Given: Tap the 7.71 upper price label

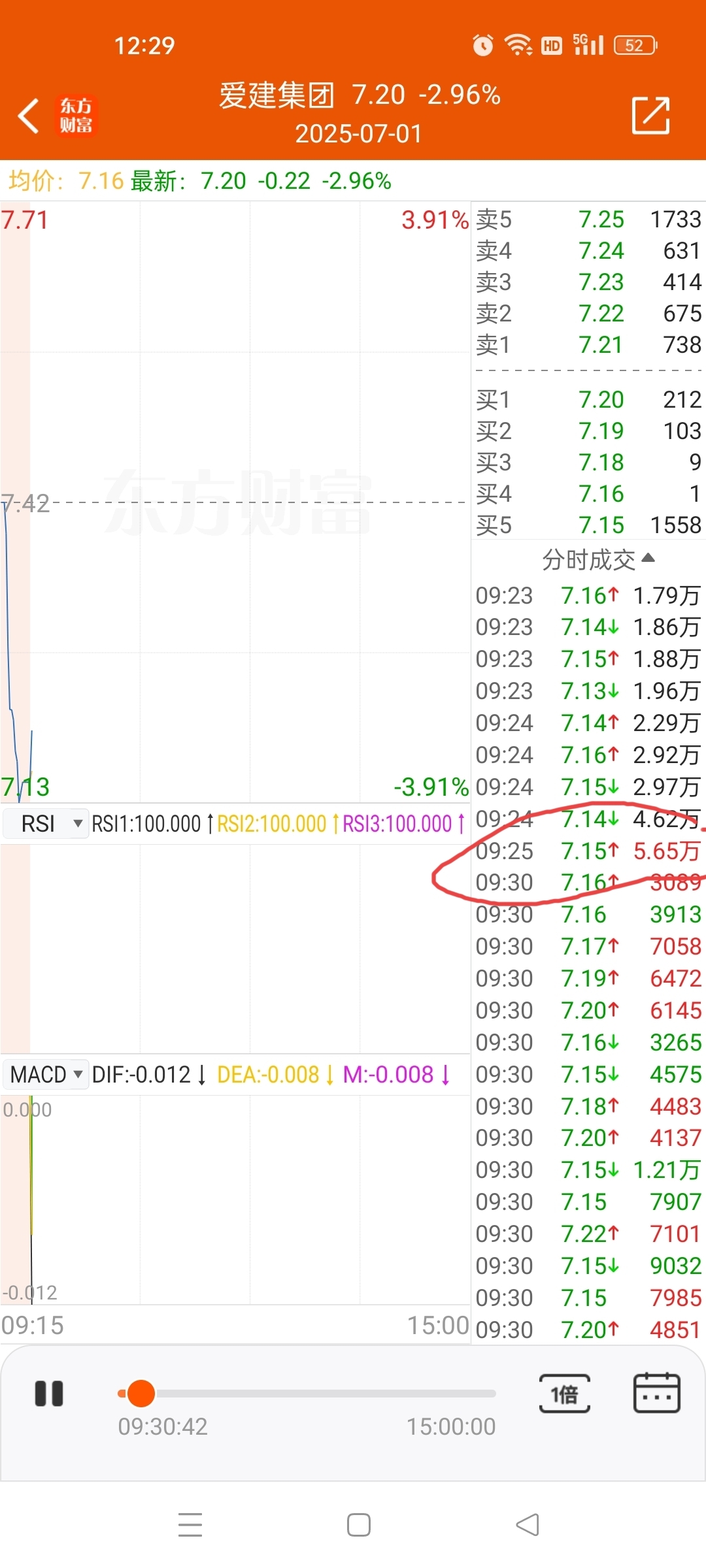Looking at the screenshot, I should coord(25,220).
